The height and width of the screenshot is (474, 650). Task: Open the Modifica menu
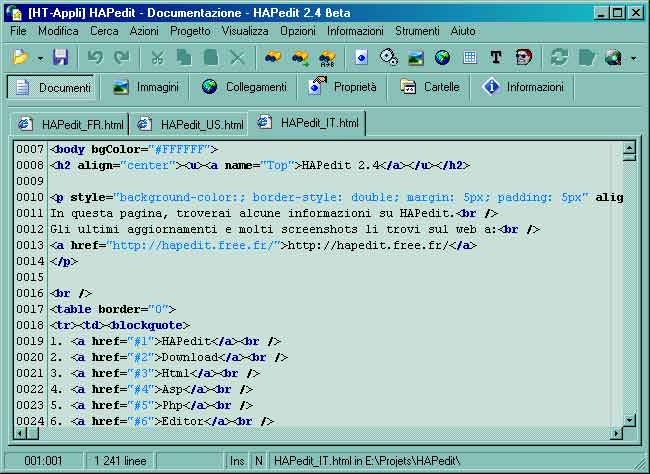(x=58, y=31)
